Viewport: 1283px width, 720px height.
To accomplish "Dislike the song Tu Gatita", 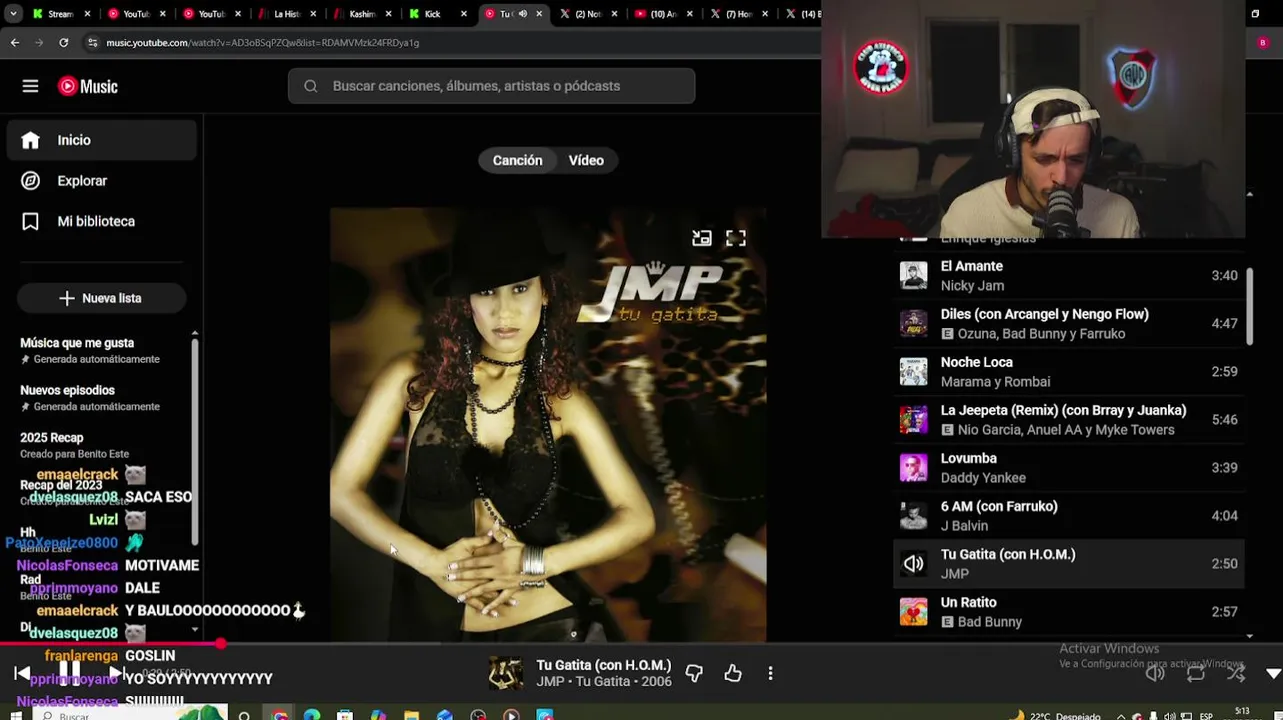I will click(x=694, y=673).
